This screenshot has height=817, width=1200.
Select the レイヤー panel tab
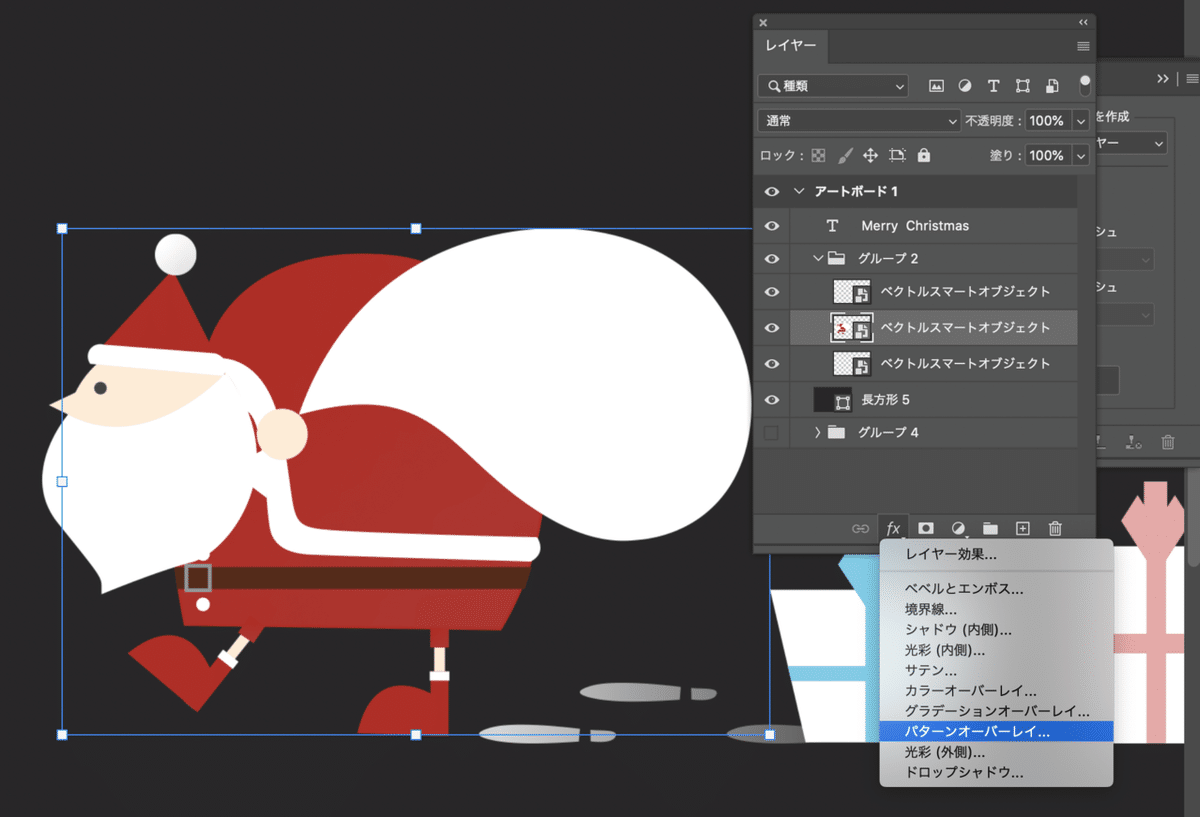[791, 46]
